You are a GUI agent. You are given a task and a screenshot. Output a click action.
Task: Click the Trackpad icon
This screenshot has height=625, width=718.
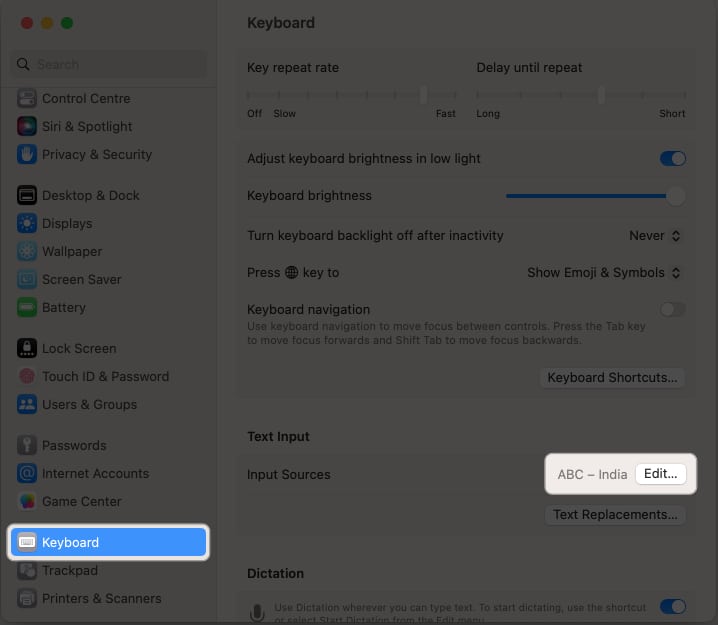27,571
